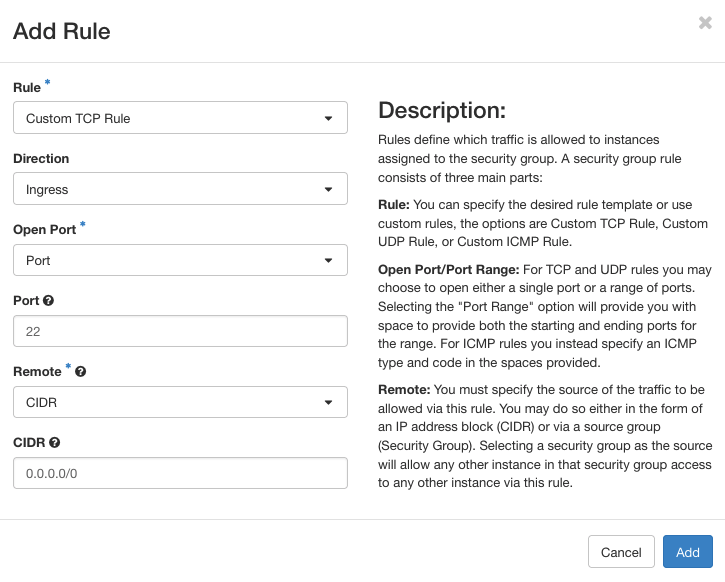Click the help icon next to Port
The width and height of the screenshot is (725, 582).
(x=49, y=300)
